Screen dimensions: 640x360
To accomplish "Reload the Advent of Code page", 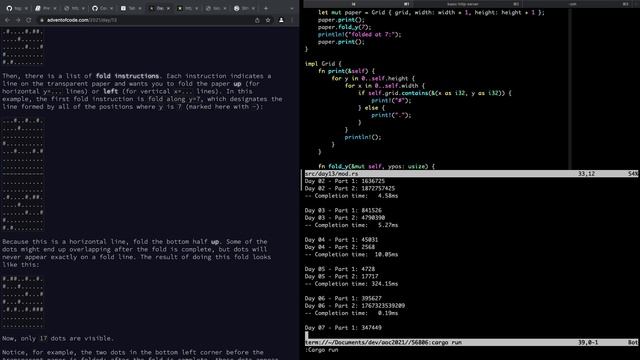I will coord(29,20).
